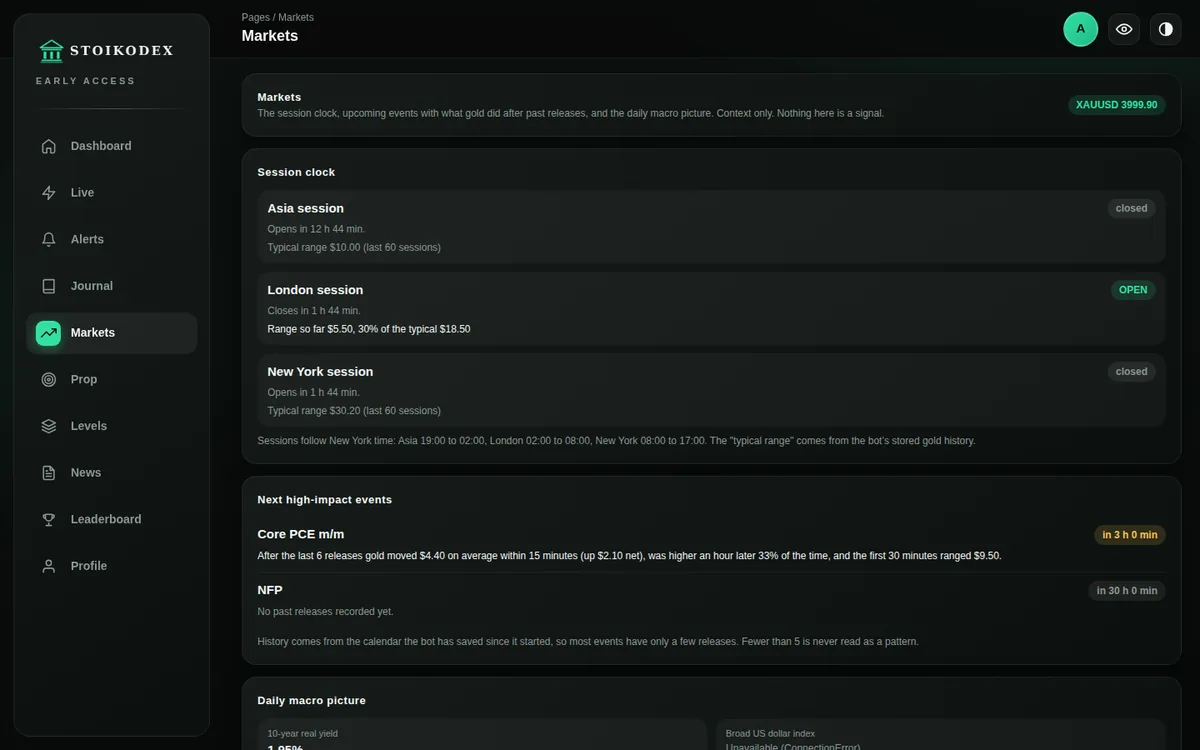The height and width of the screenshot is (750, 1200).
Task: Click the London session heading
Action: click(x=316, y=290)
